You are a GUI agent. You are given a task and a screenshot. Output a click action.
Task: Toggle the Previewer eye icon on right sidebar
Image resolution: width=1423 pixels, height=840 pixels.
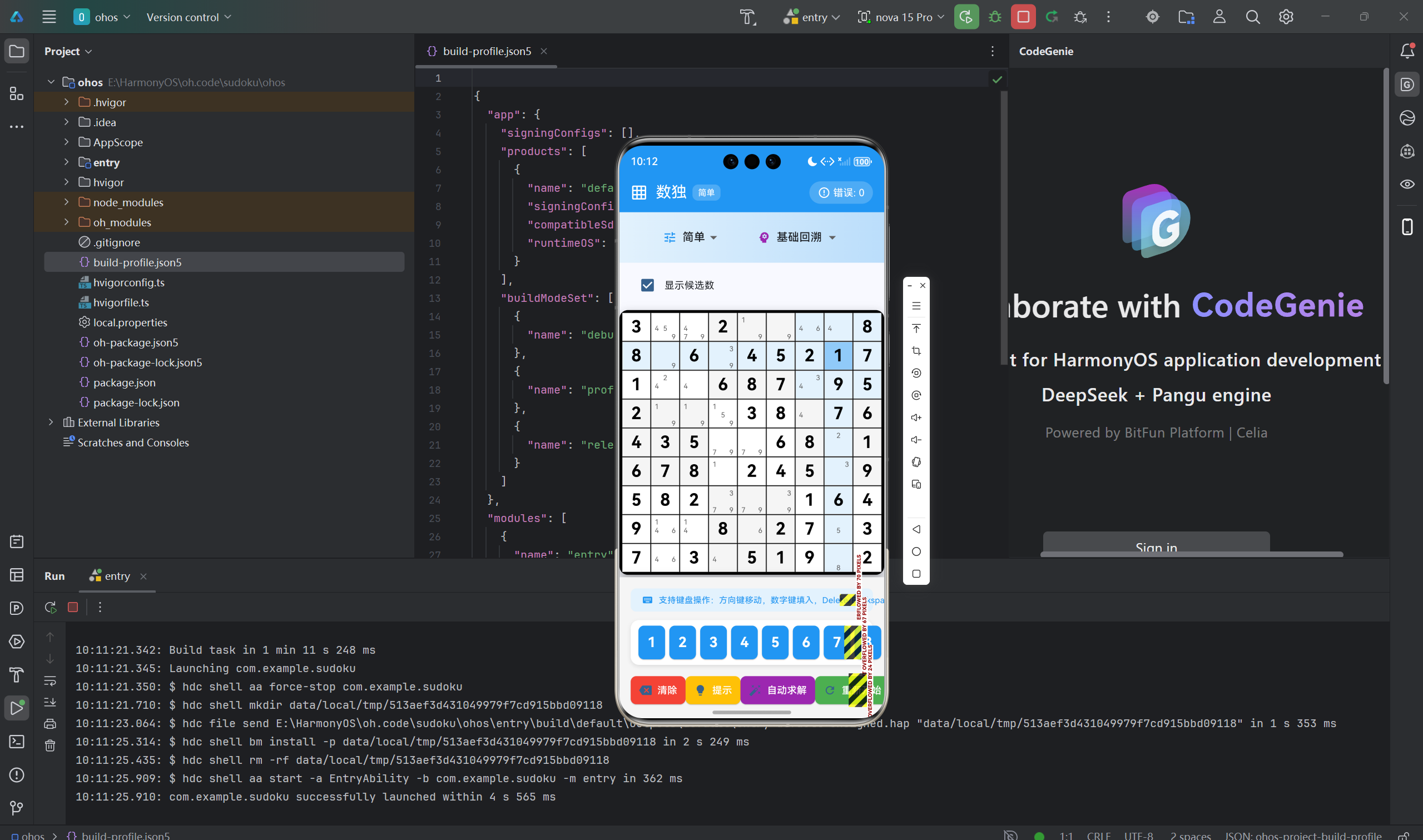tap(1407, 185)
